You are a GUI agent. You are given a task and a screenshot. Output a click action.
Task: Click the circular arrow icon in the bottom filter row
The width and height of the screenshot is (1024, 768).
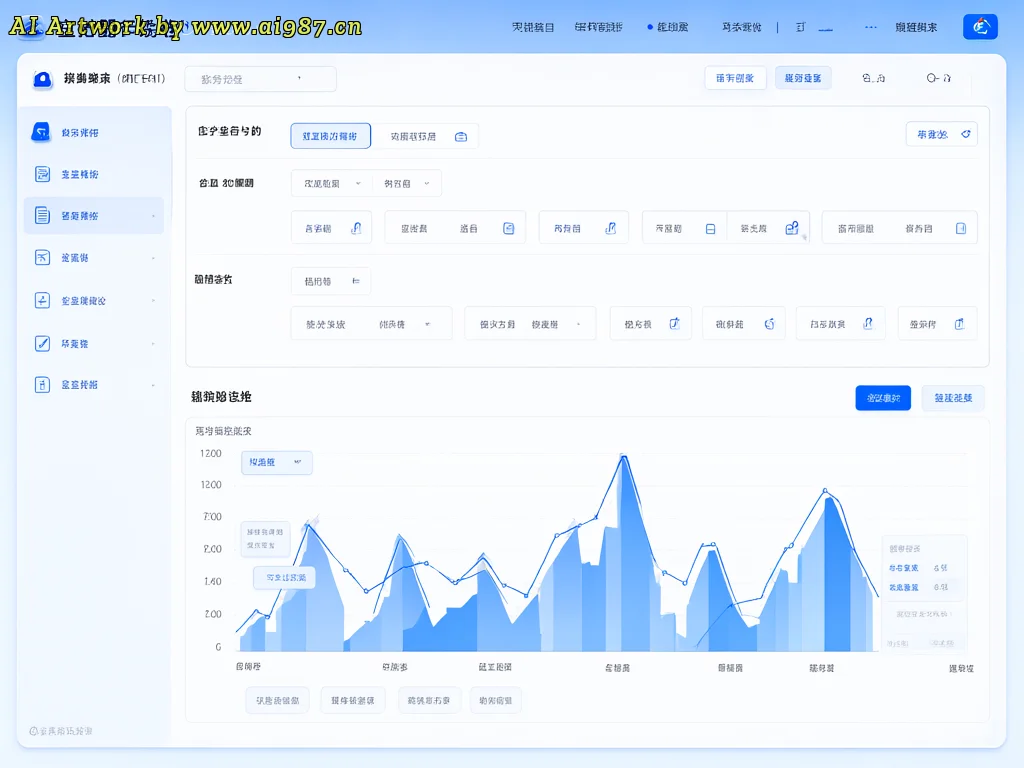[770, 323]
